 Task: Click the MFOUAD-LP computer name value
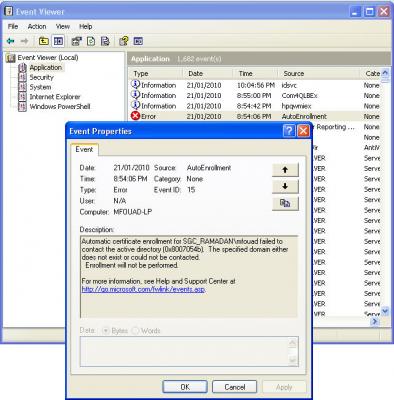[133, 212]
